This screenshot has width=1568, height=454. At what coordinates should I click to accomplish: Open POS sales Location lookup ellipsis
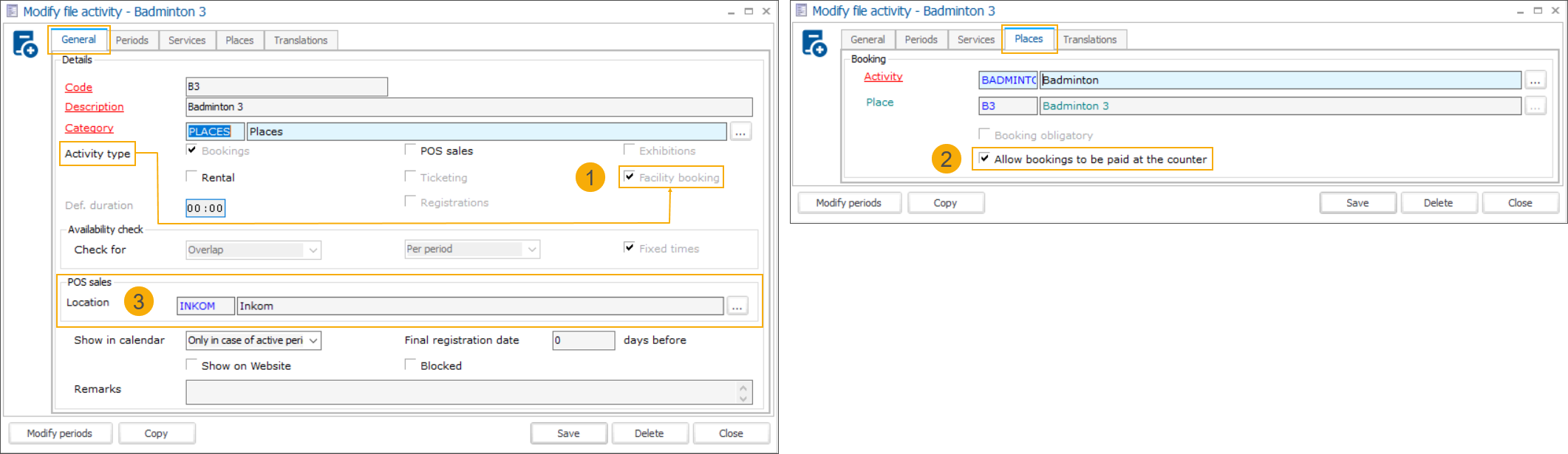click(x=737, y=306)
